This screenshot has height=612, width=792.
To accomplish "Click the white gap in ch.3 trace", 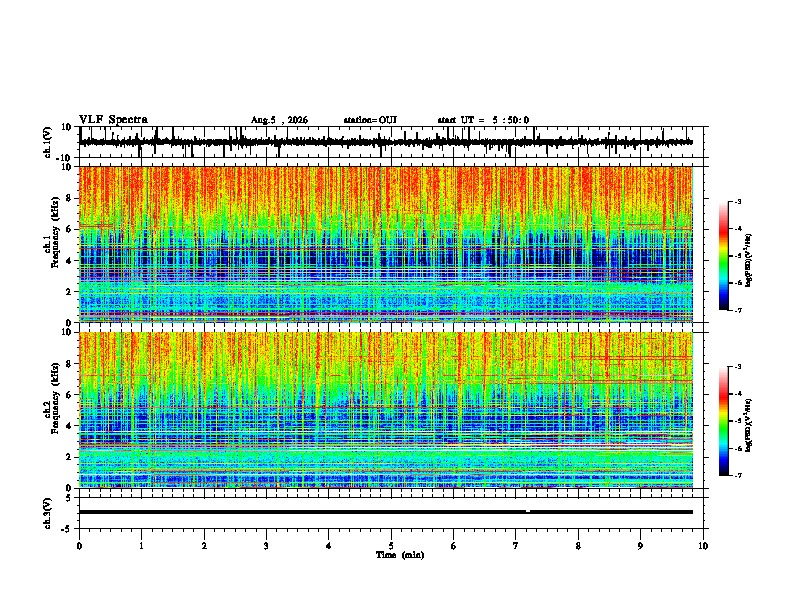I will pos(528,511).
